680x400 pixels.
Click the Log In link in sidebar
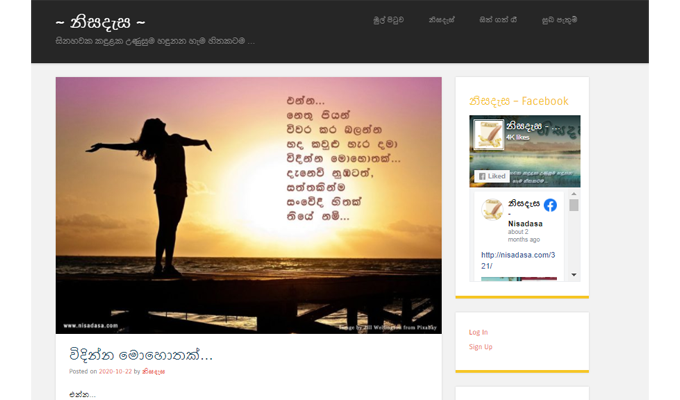click(478, 332)
